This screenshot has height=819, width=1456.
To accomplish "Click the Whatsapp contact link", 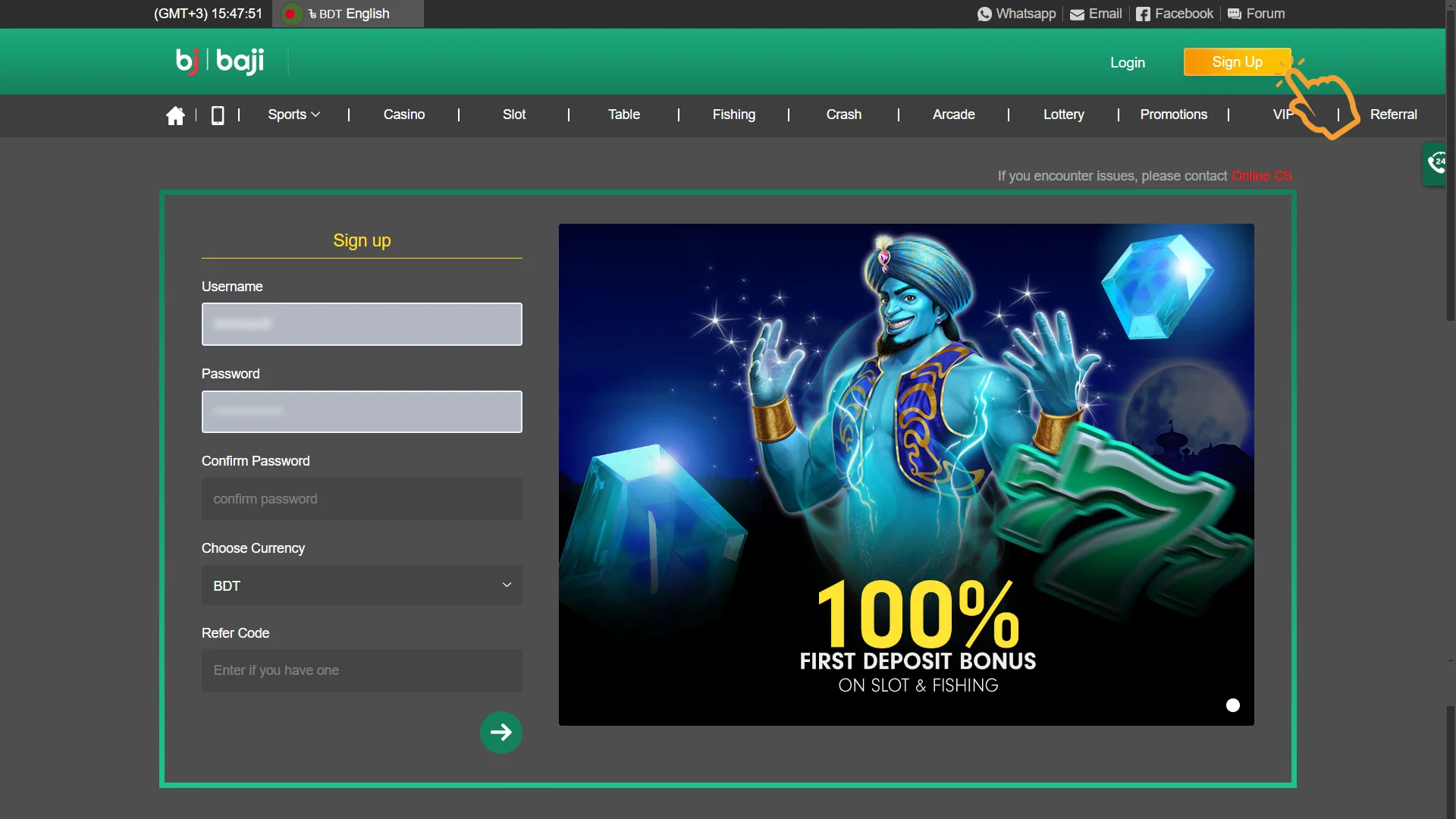I will [1016, 14].
